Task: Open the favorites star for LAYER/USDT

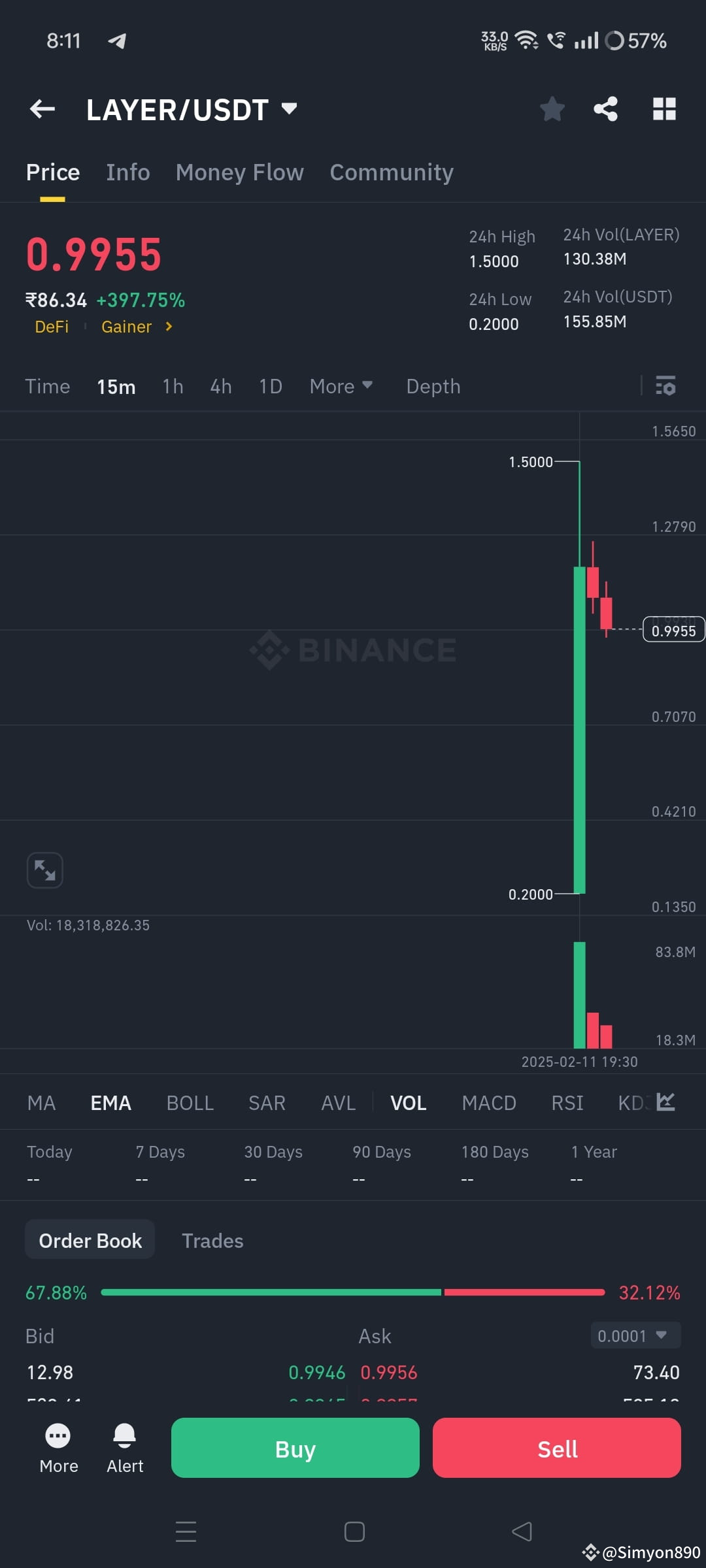Action: pos(552,109)
